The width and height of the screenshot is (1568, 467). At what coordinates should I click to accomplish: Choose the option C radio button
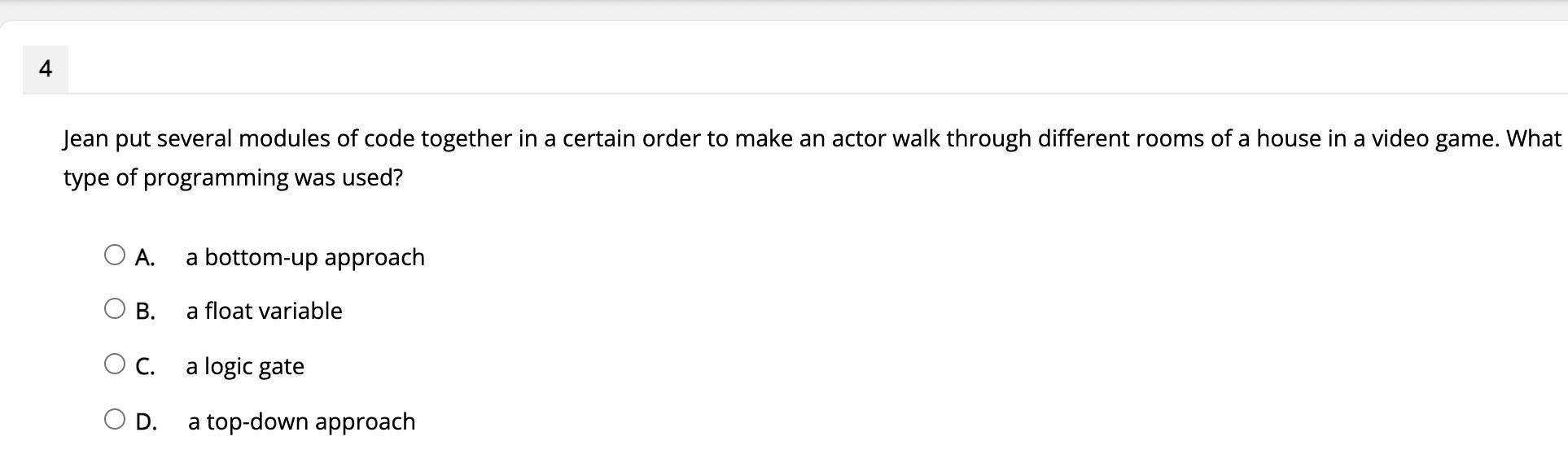click(115, 364)
